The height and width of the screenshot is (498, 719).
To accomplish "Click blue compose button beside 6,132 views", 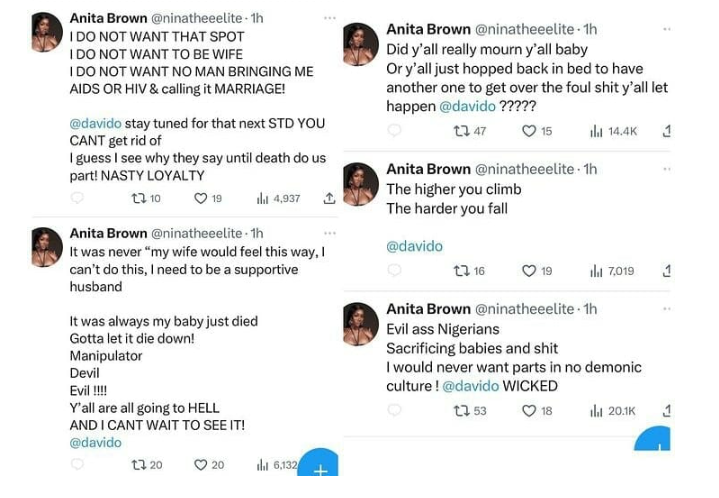I will [319, 468].
